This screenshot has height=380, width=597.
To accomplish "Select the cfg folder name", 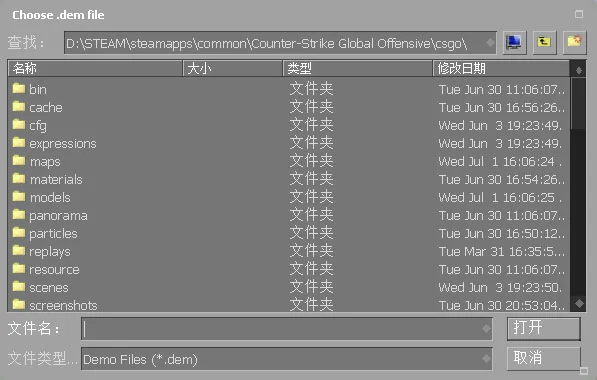I will pyautogui.click(x=38, y=126).
